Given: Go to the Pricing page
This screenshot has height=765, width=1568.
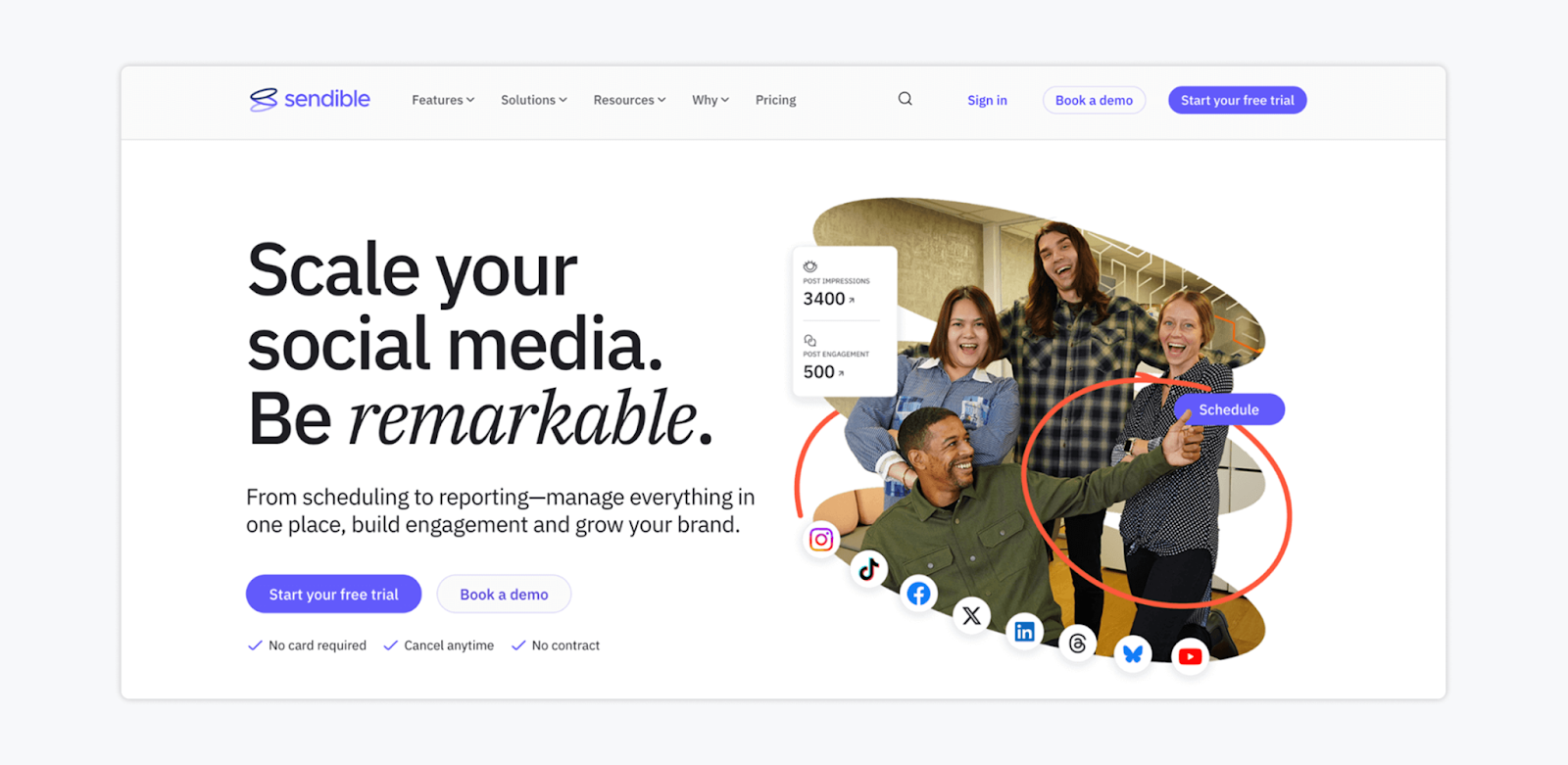Looking at the screenshot, I should click(775, 100).
